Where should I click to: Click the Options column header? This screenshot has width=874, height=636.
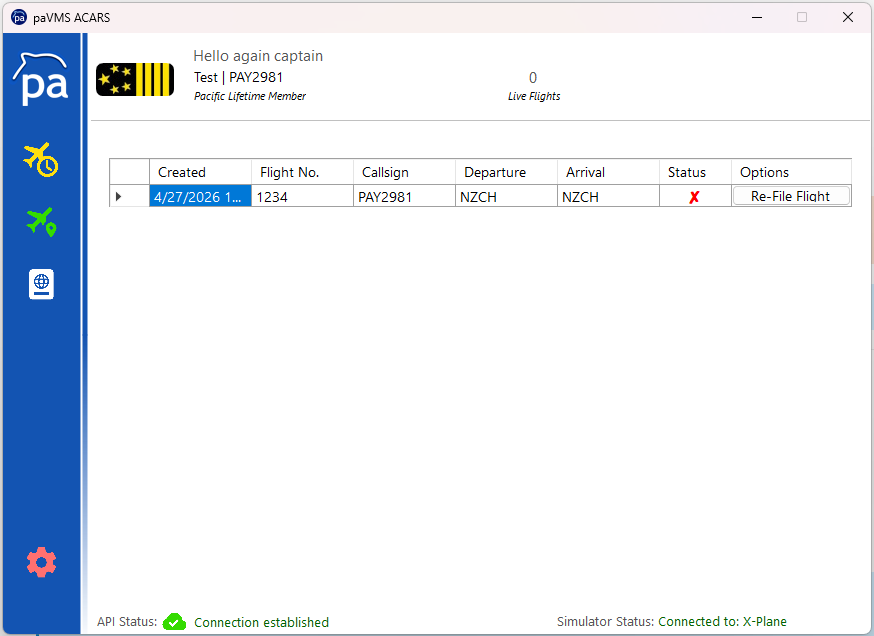(x=792, y=172)
